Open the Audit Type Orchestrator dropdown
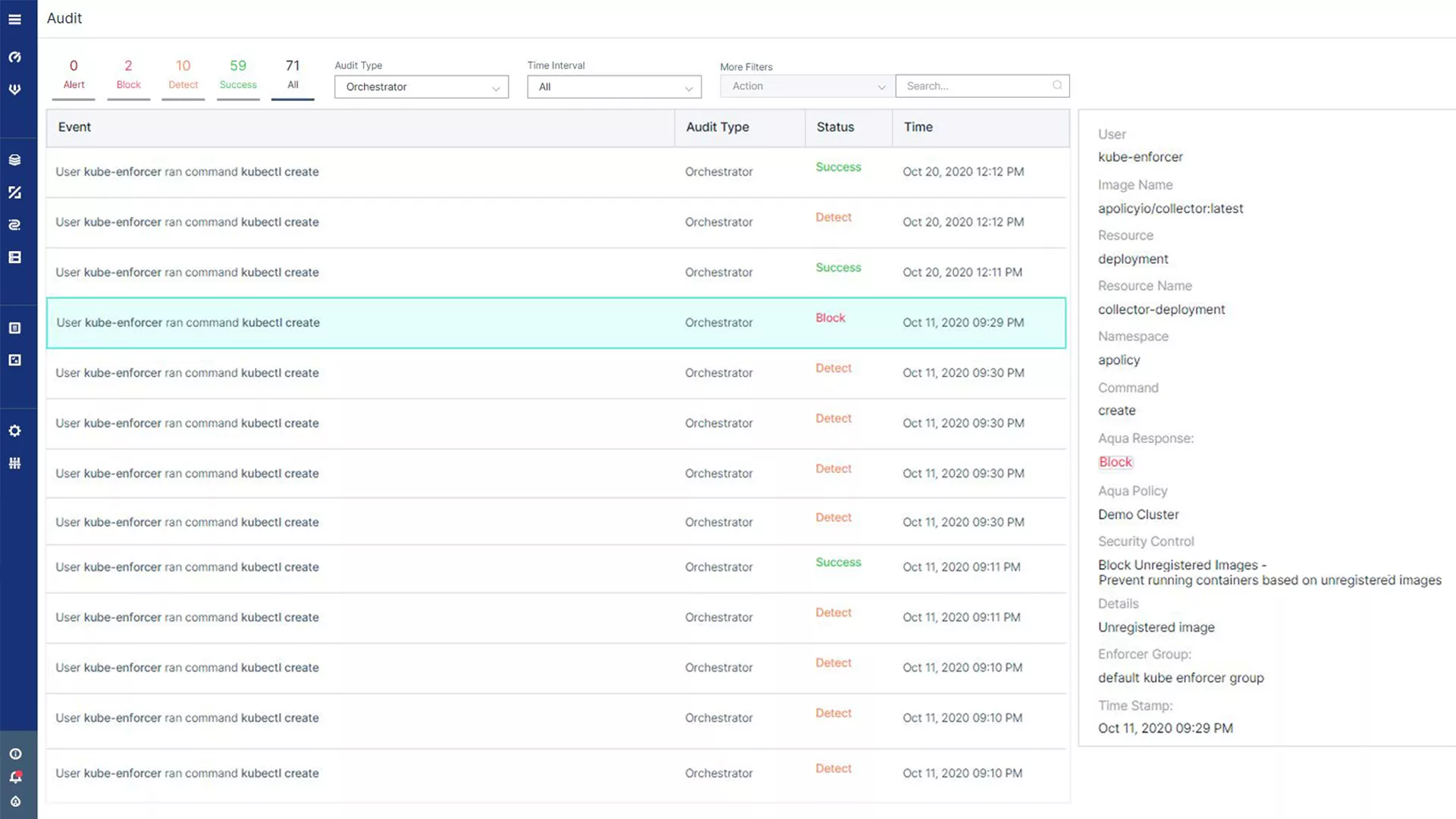The width and height of the screenshot is (1456, 819). [422, 87]
